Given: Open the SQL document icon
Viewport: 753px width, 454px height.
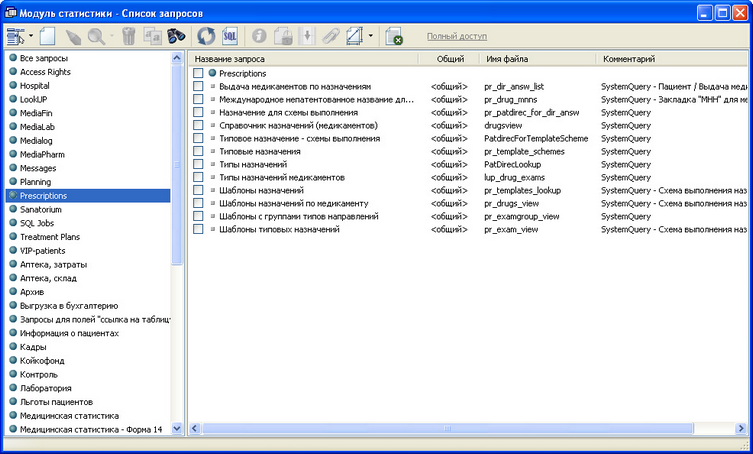Looking at the screenshot, I should click(230, 36).
